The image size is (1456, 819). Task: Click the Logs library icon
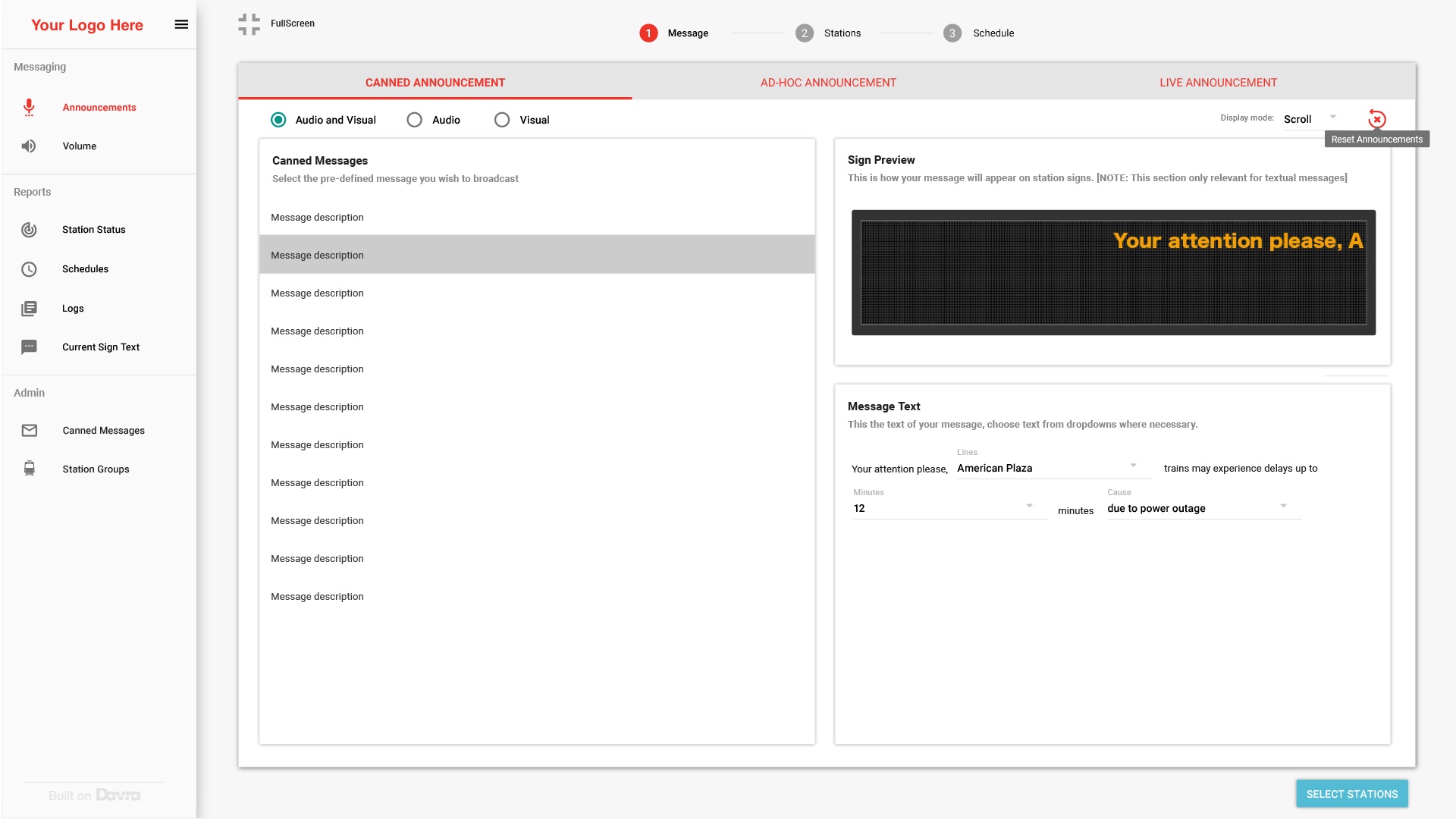tap(29, 309)
